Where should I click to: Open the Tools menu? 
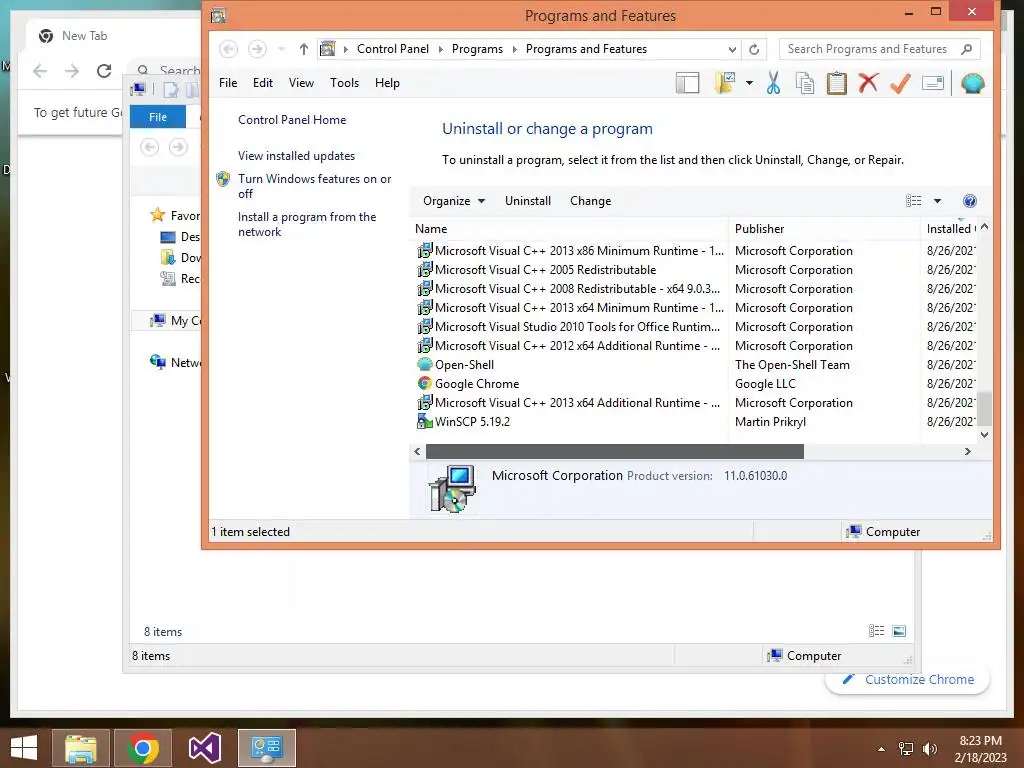pyautogui.click(x=344, y=83)
